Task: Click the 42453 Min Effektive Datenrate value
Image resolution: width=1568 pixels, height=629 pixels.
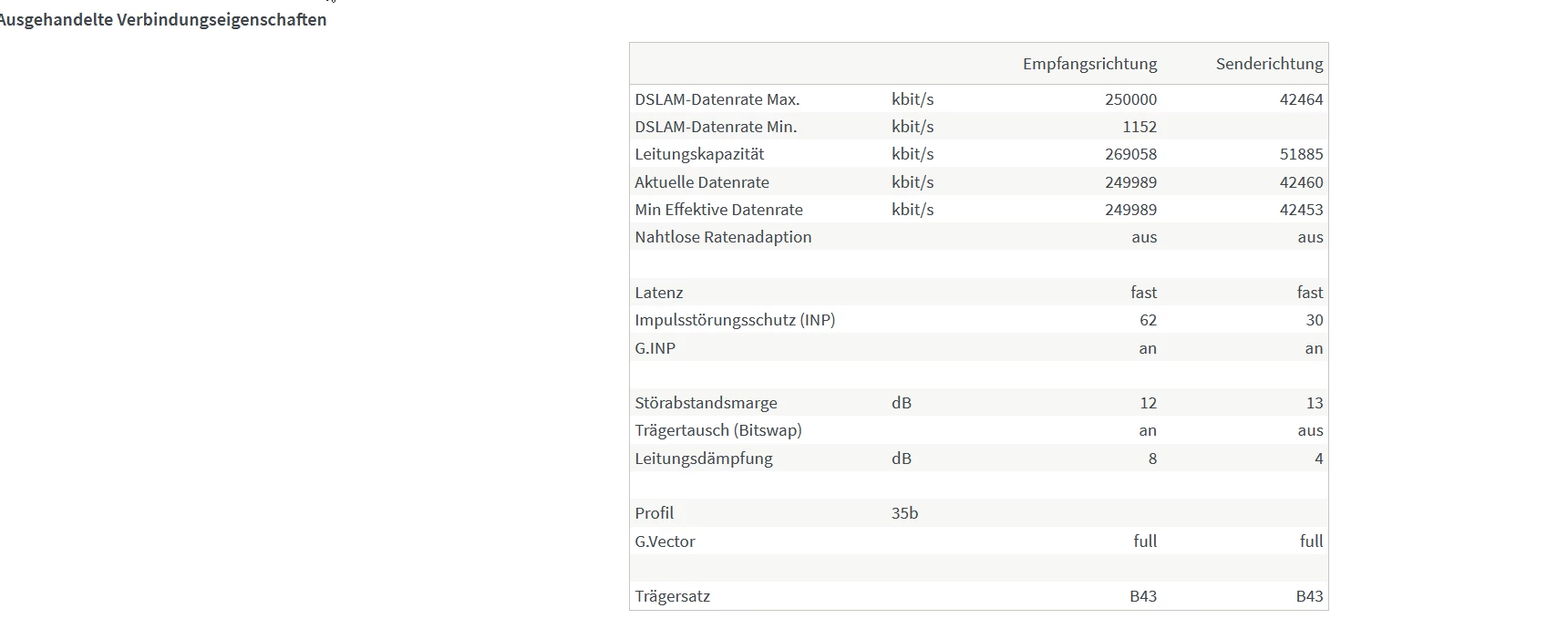Action: tap(1301, 210)
